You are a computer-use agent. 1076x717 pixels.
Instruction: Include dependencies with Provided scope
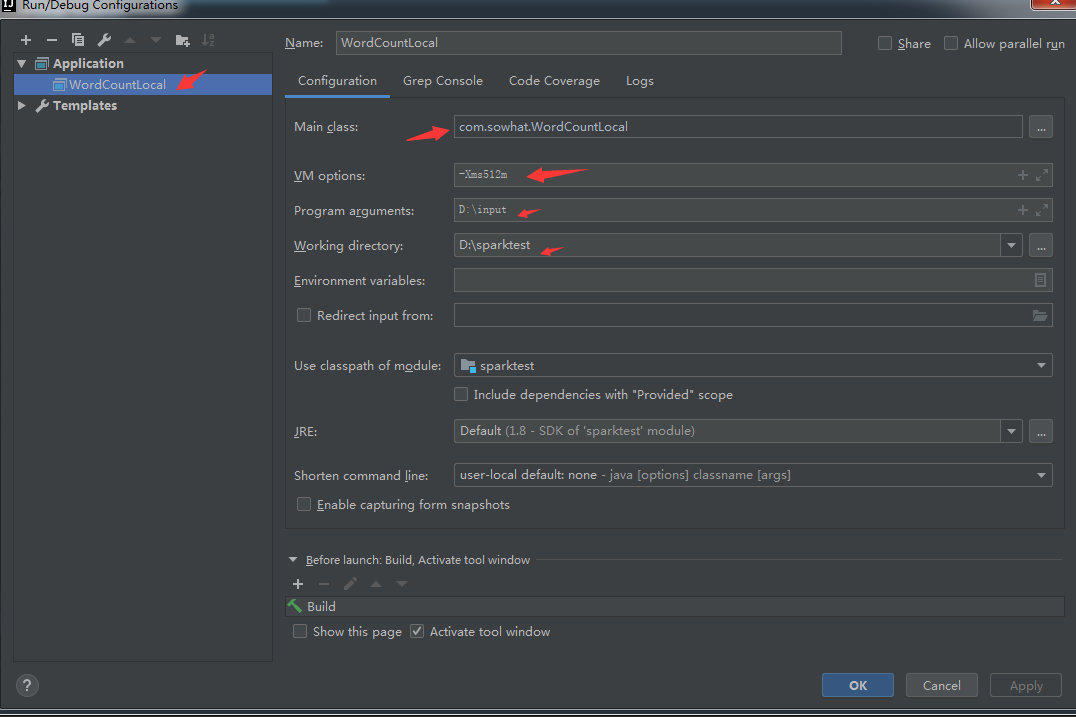point(461,394)
